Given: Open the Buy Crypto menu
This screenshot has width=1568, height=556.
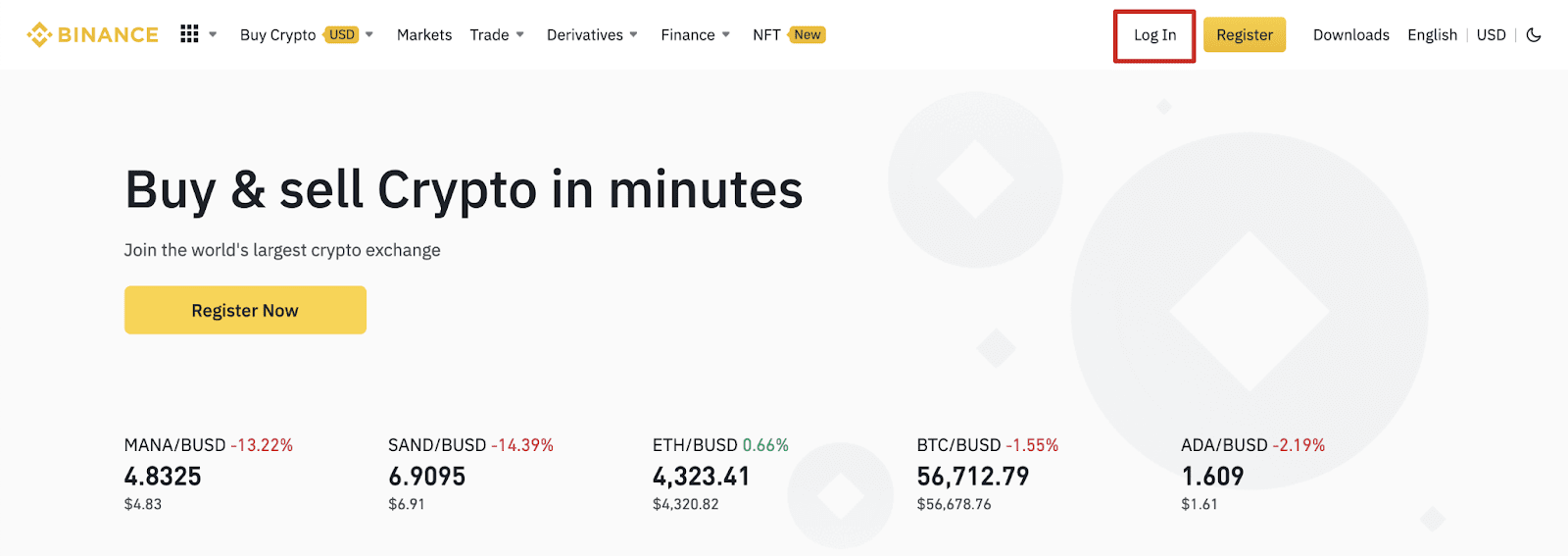Looking at the screenshot, I should pos(278,35).
